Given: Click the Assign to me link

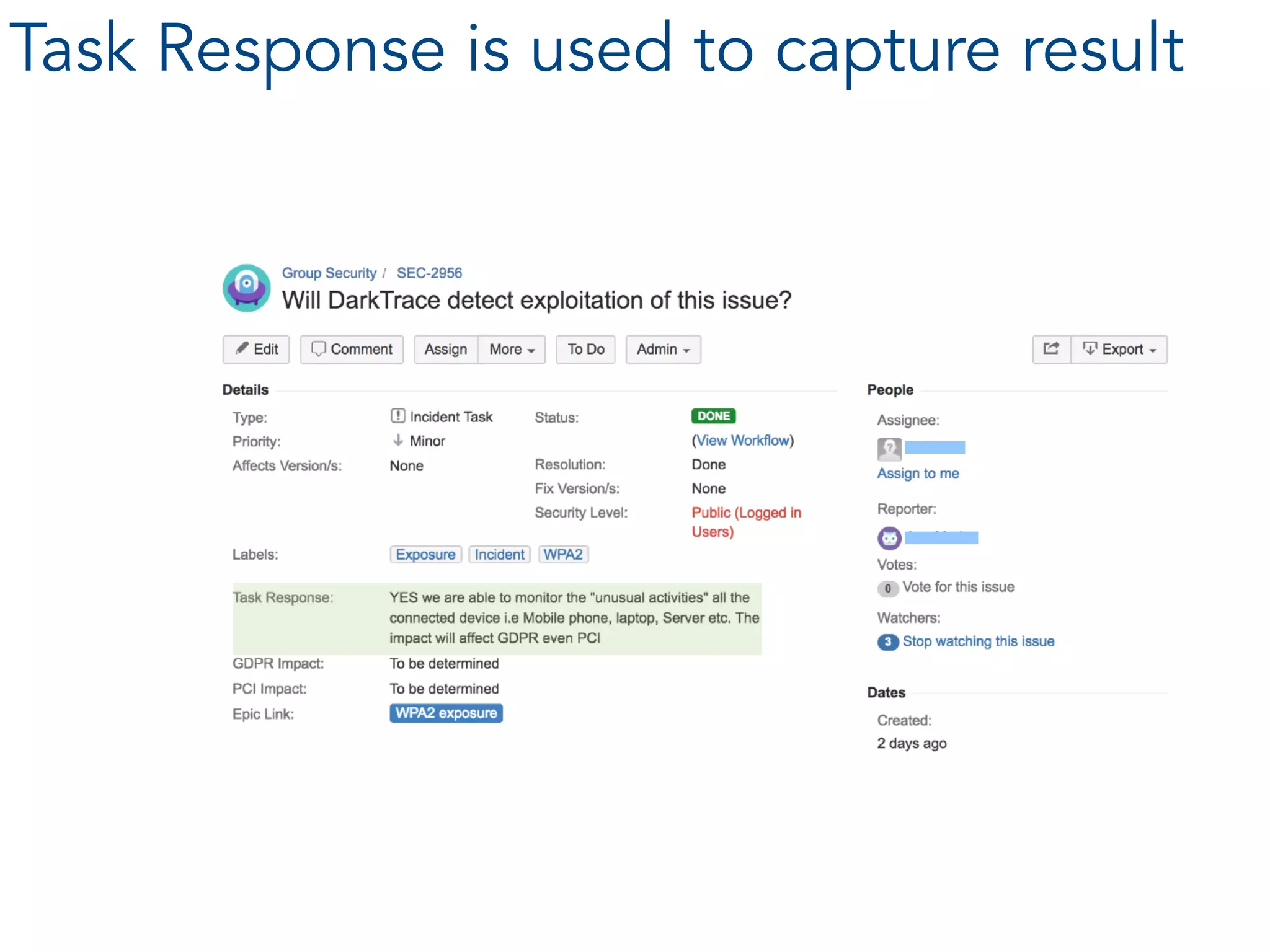Looking at the screenshot, I should click(918, 474).
